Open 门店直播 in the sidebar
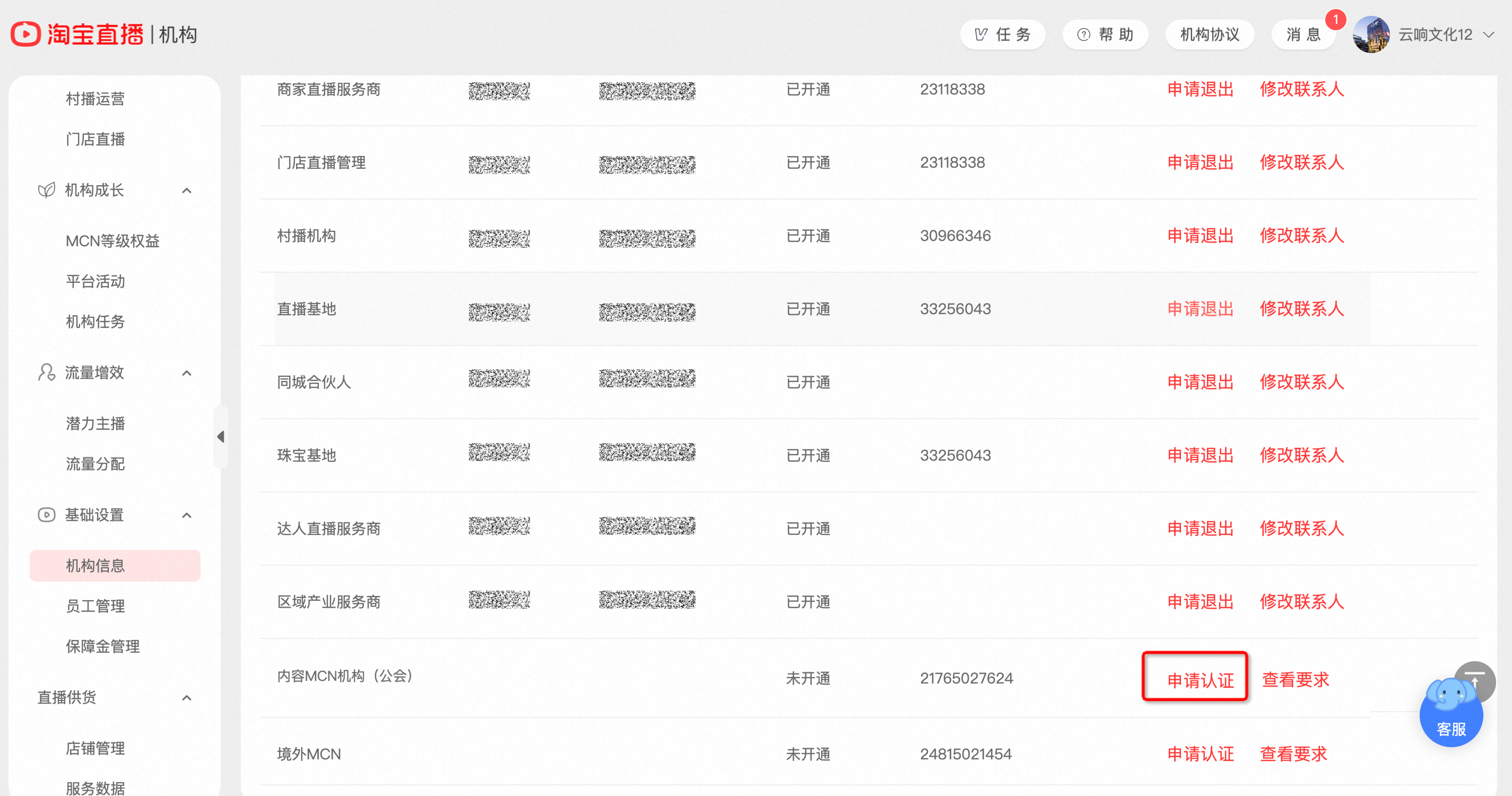 click(95, 139)
